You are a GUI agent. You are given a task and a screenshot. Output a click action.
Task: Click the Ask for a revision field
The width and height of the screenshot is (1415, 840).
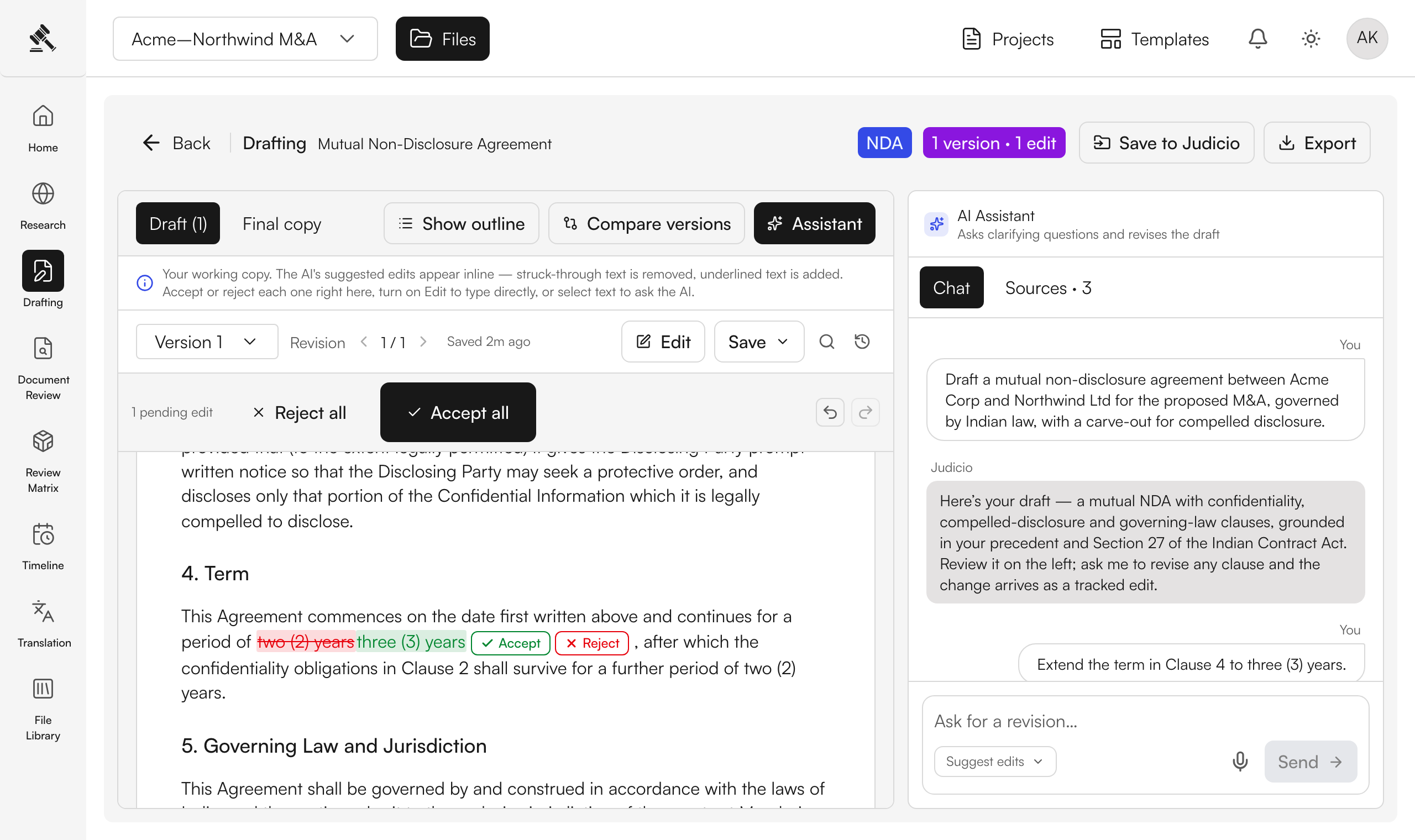coord(1145,721)
